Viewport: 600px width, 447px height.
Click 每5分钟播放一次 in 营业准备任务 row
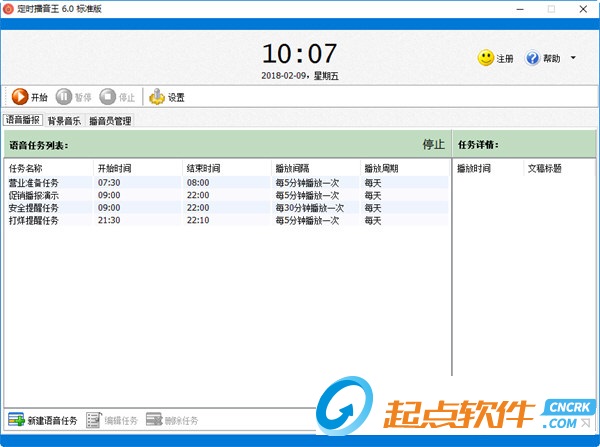point(307,183)
